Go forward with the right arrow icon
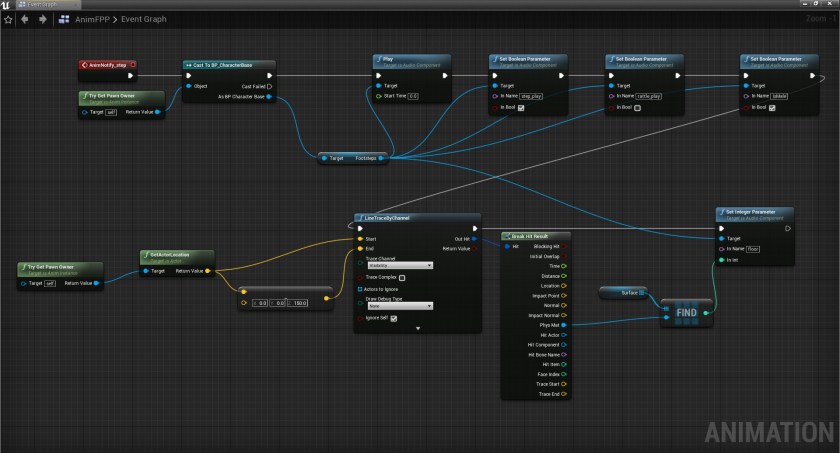The width and height of the screenshot is (840, 453). click(x=42, y=18)
